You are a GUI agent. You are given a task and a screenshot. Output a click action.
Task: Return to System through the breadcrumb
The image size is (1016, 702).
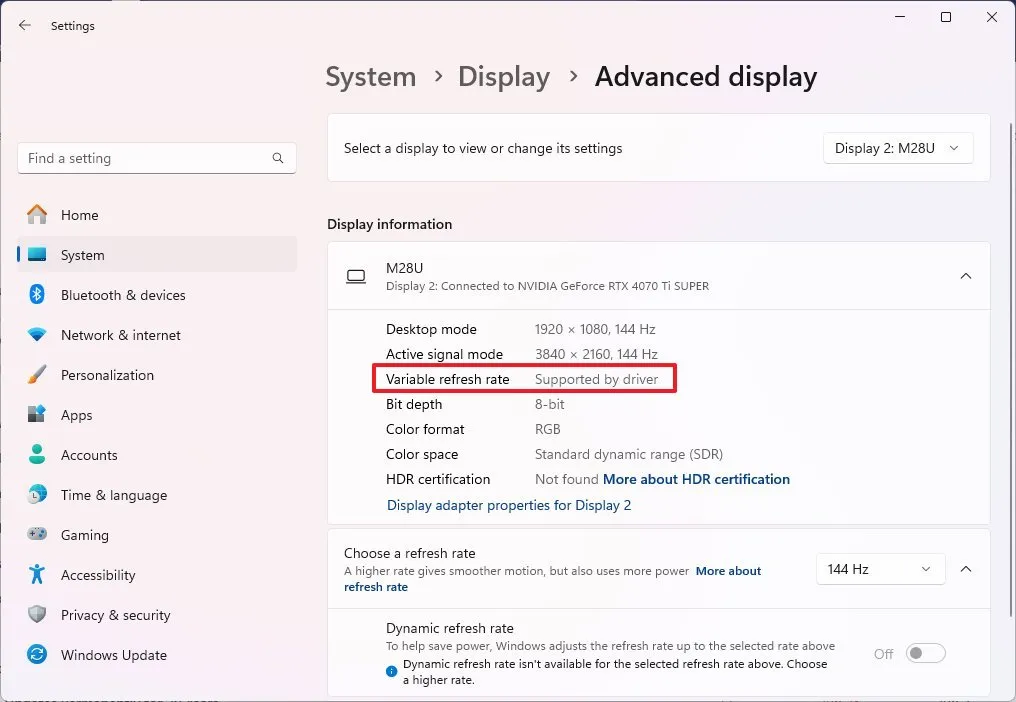click(x=370, y=77)
